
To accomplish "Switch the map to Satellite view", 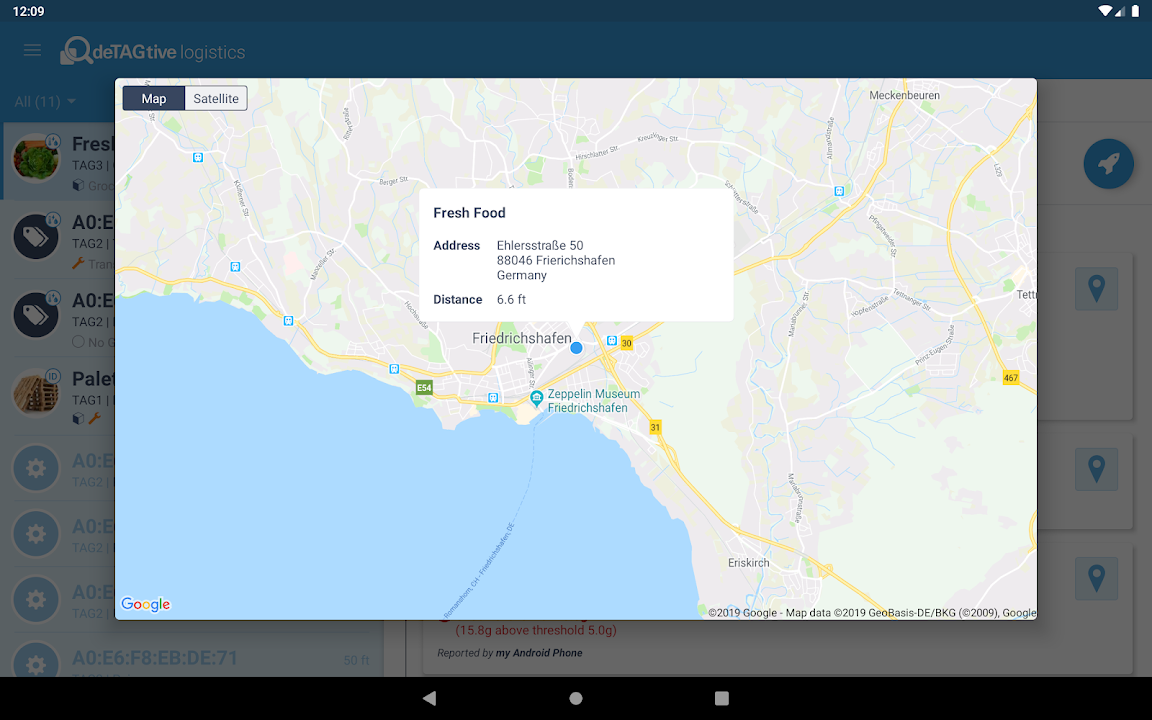I will click(x=216, y=98).
